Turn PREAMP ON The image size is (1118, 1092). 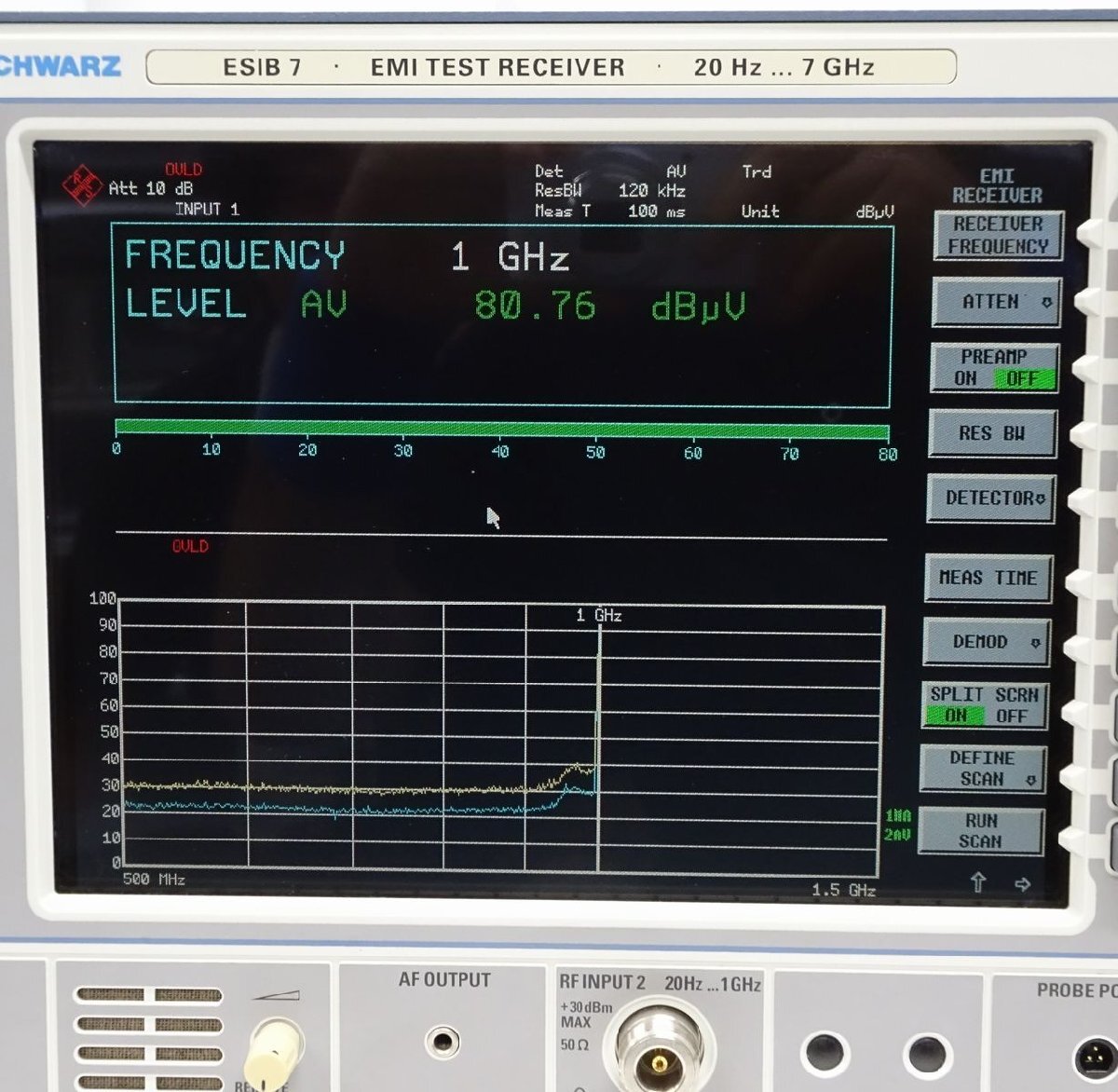coord(965,378)
